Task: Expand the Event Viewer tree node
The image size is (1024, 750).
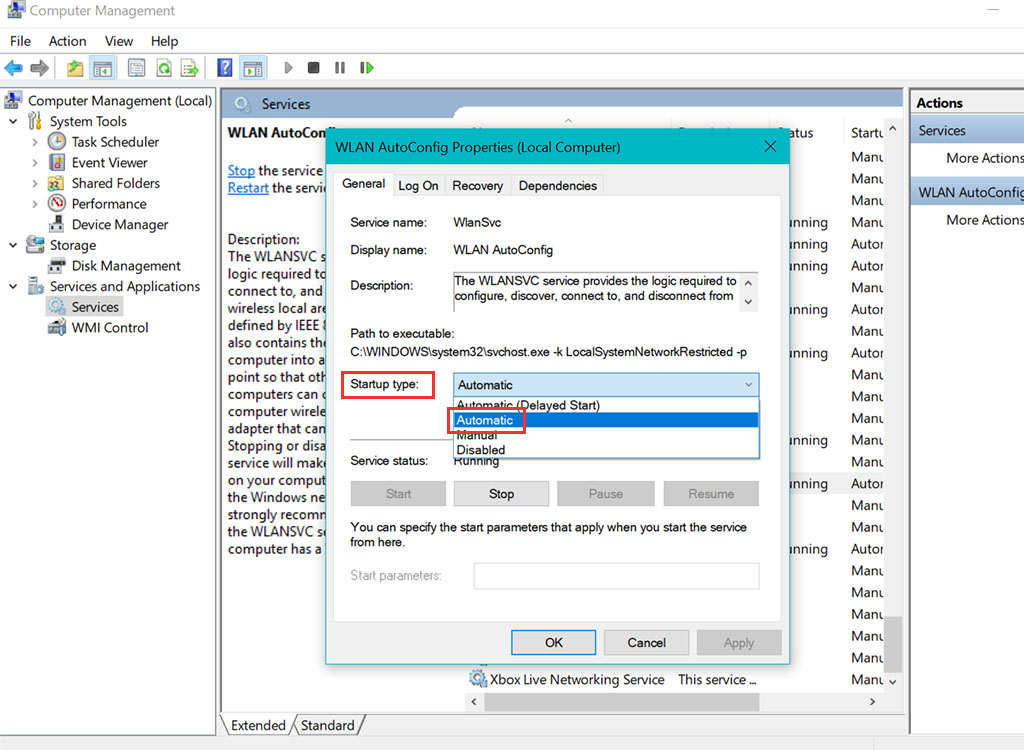Action: coord(35,163)
